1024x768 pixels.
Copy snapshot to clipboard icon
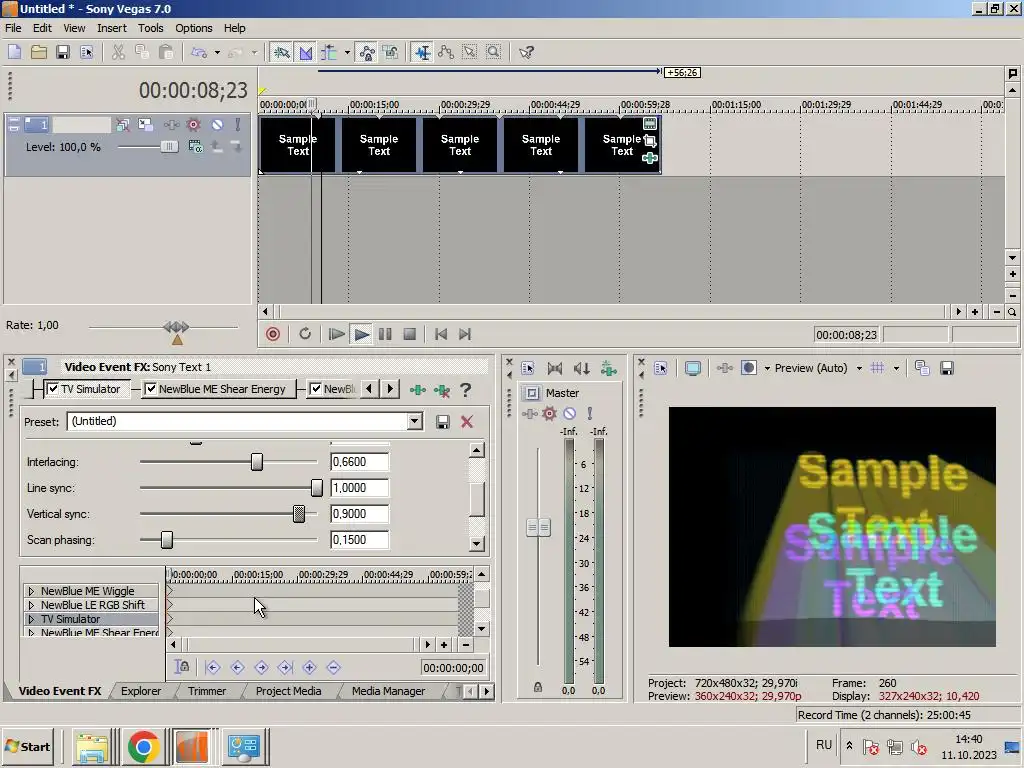click(922, 368)
